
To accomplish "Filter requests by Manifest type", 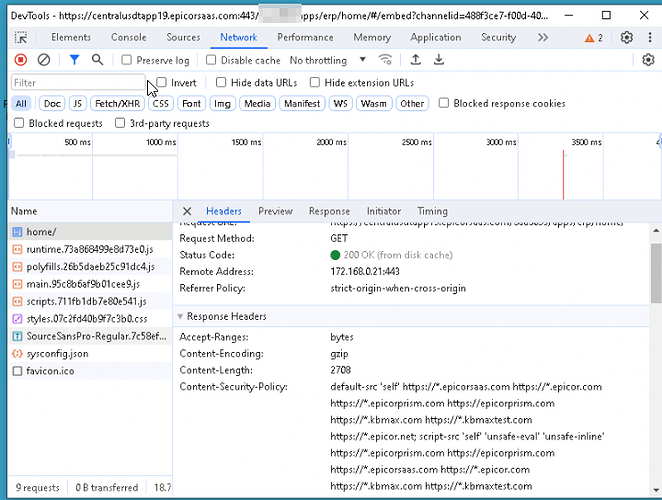I will 302,103.
